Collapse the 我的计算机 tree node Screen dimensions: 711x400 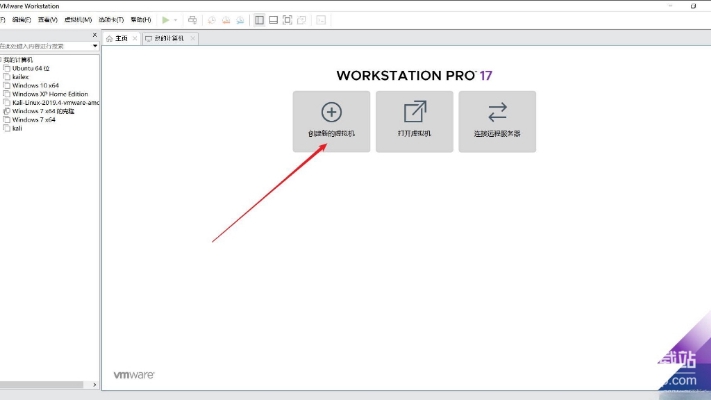coord(1,60)
